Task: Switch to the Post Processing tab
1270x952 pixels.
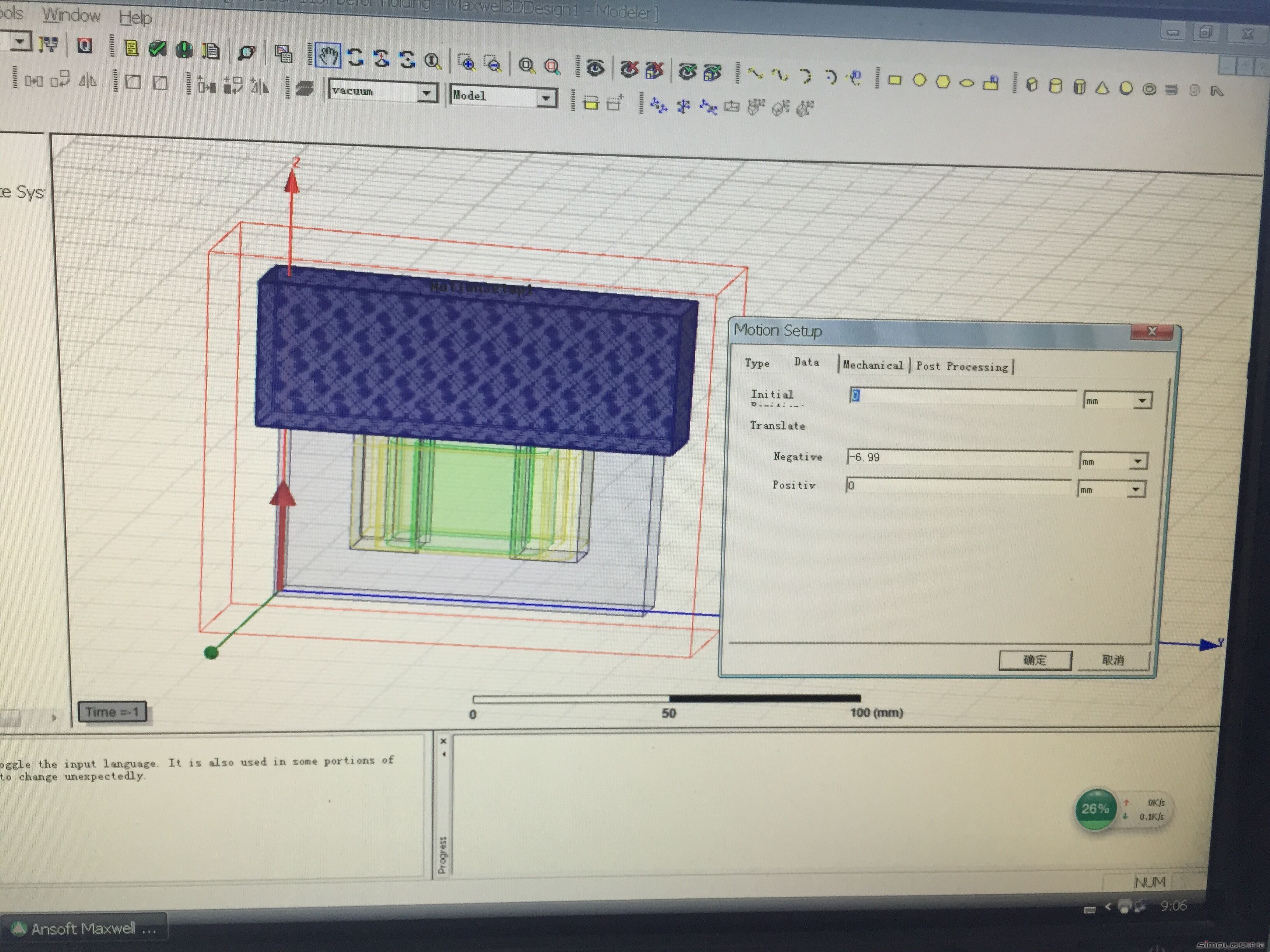Action: coord(962,367)
